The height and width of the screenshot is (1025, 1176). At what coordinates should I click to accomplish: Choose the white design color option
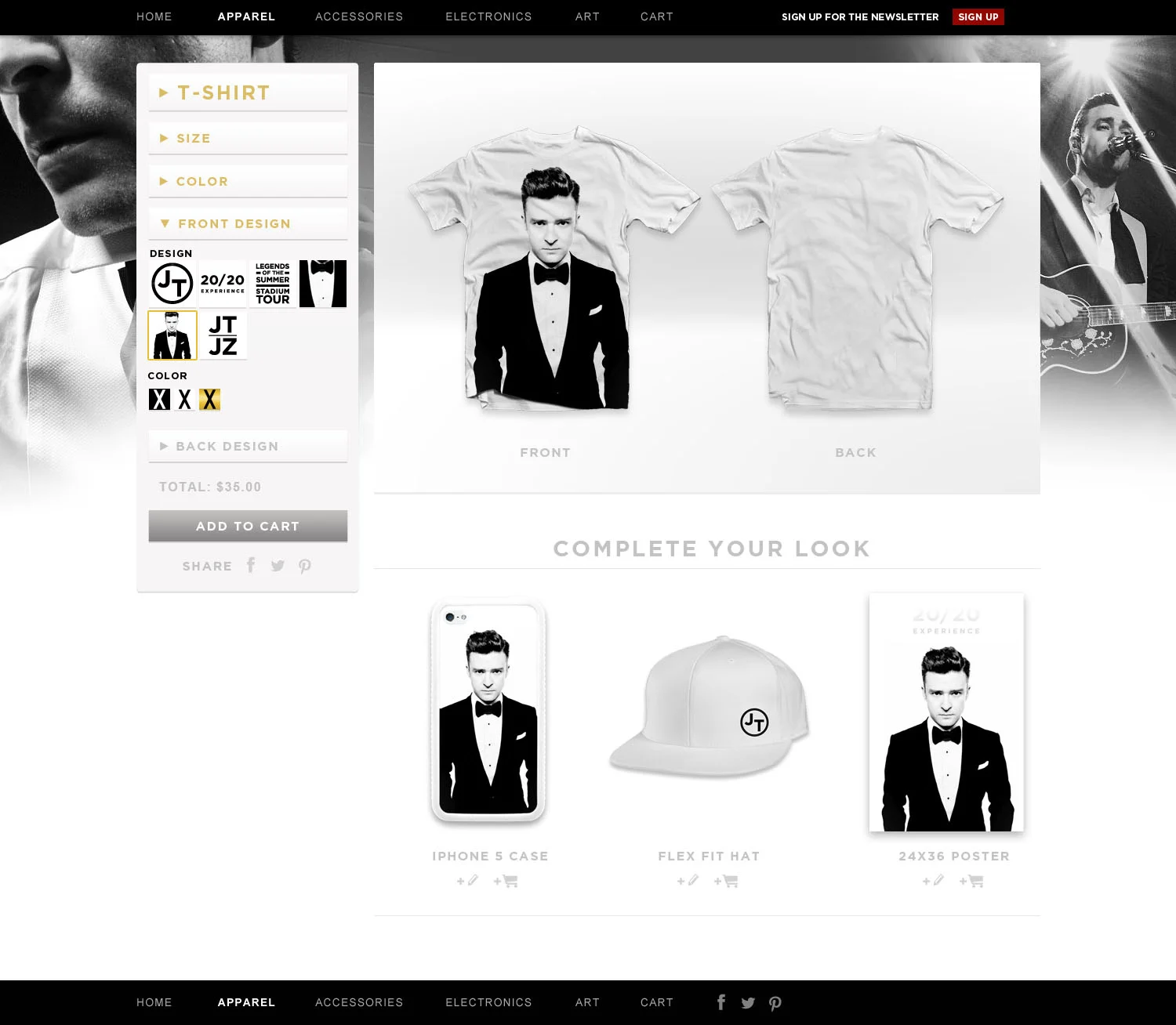pos(185,399)
